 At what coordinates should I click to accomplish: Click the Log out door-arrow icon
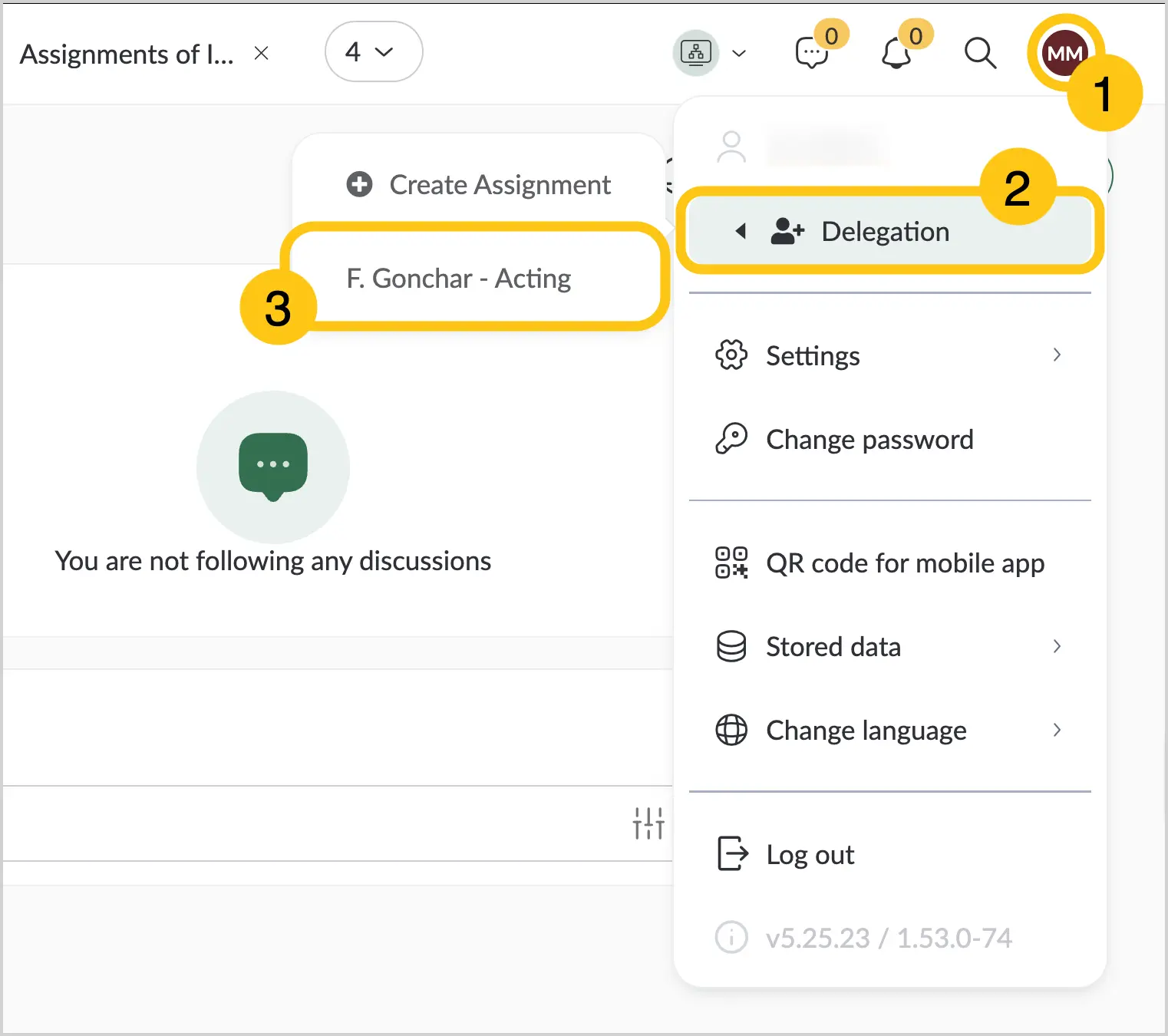click(732, 853)
